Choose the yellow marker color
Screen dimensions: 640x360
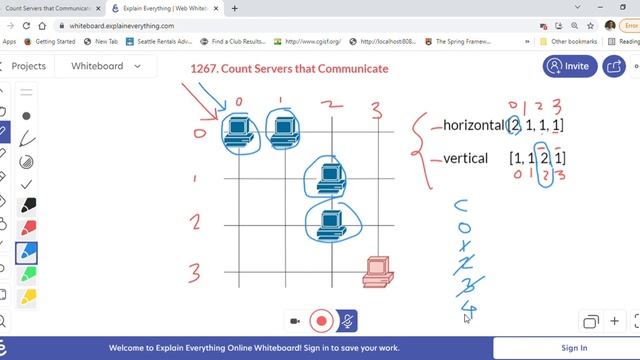pos(27,297)
